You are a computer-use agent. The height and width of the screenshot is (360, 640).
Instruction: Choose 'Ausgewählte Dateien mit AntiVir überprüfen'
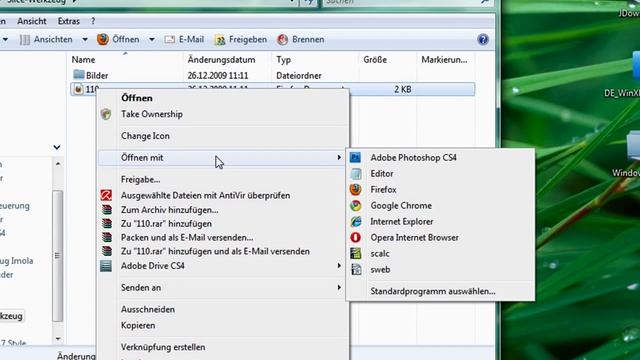pos(205,196)
